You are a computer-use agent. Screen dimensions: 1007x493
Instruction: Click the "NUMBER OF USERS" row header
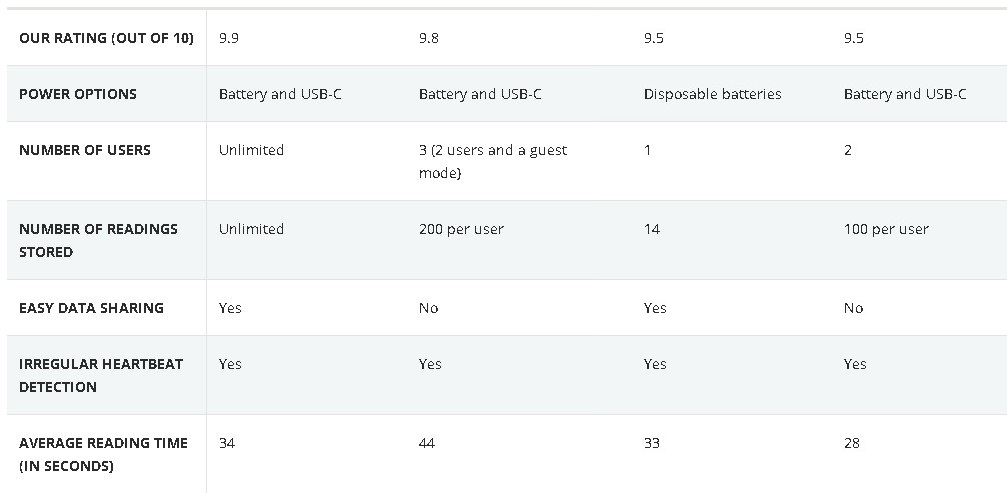85,150
